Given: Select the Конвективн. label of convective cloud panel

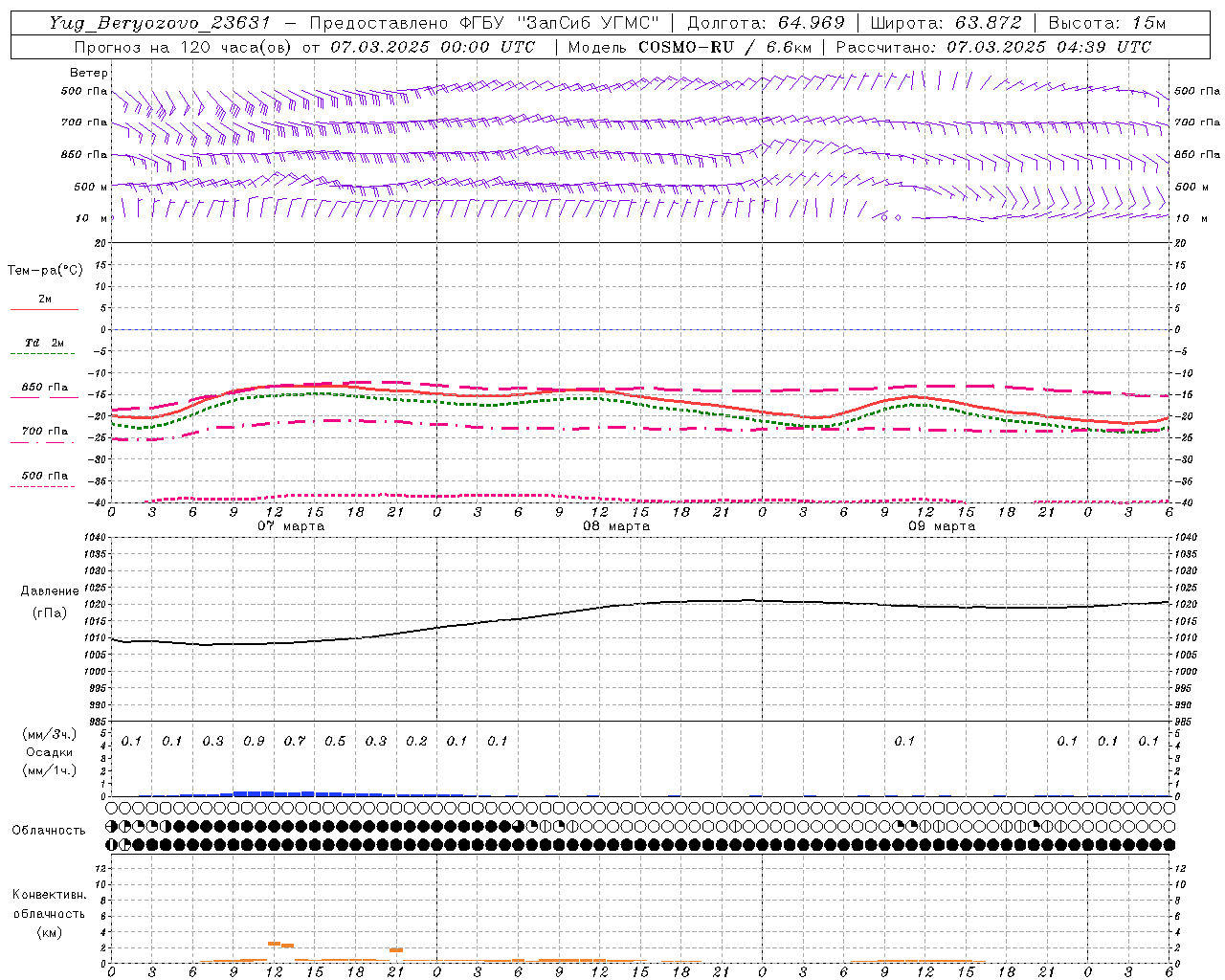Looking at the screenshot, I should [x=49, y=895].
